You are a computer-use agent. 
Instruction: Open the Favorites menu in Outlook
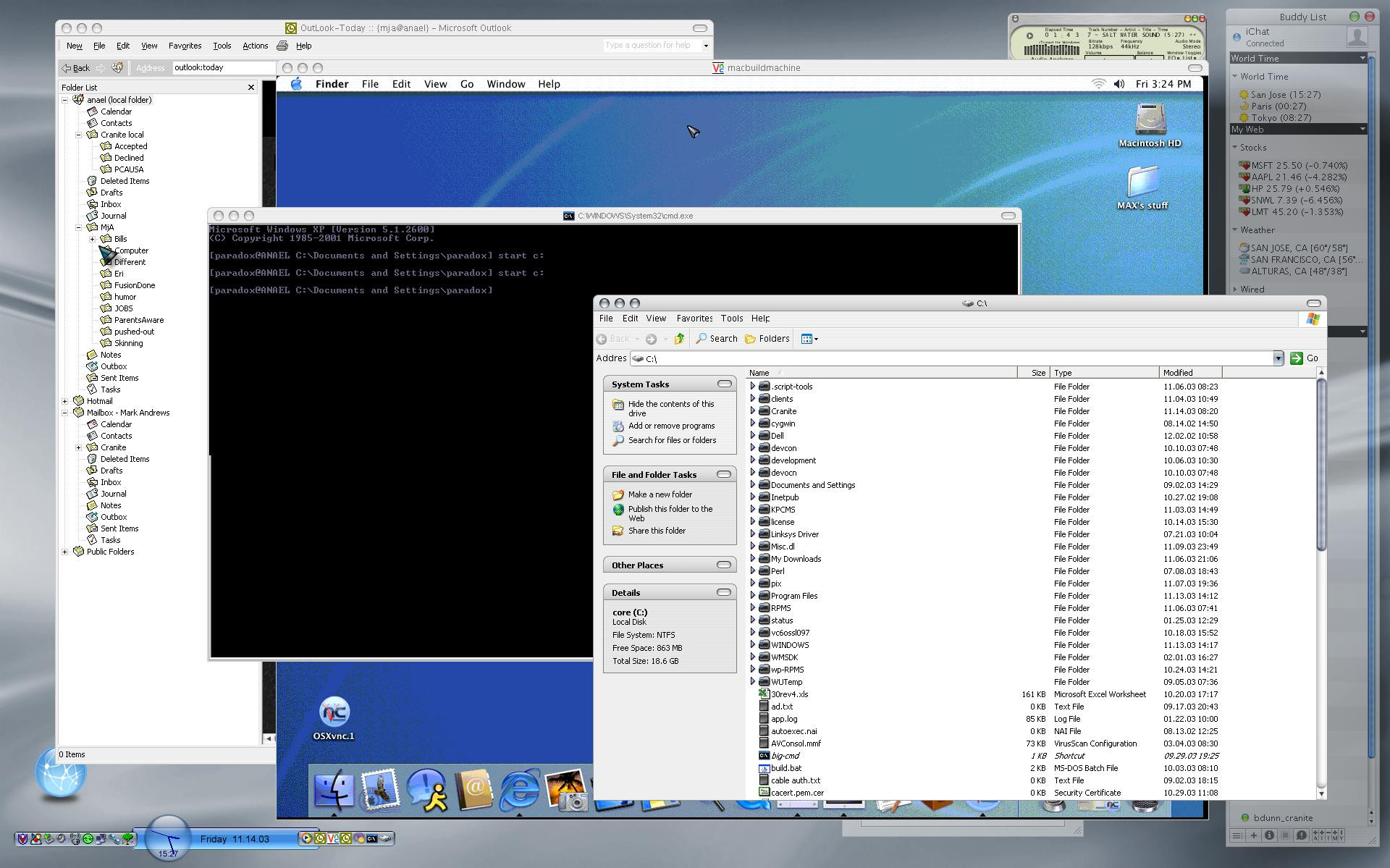coord(185,46)
